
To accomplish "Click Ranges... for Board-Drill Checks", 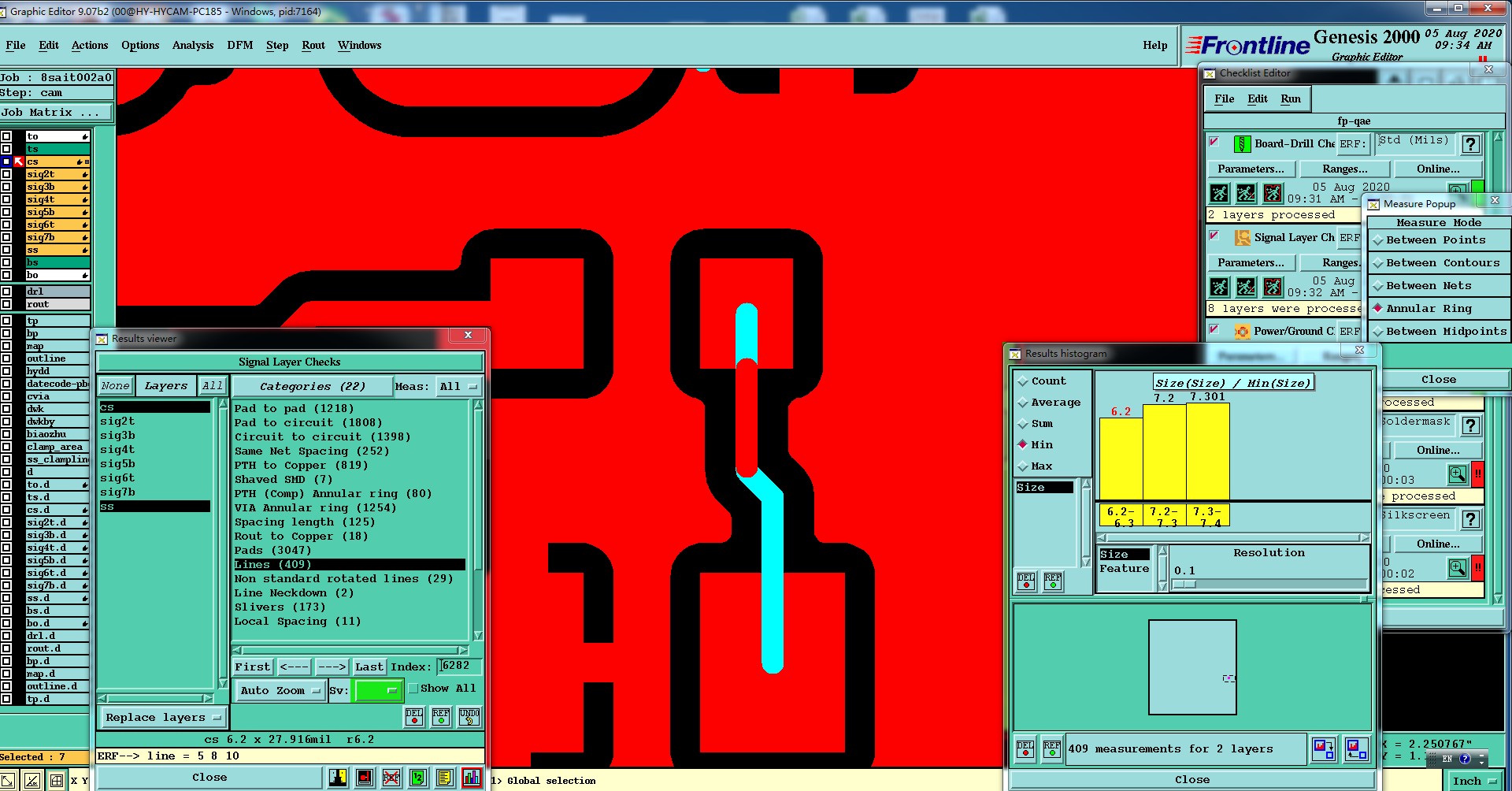I will (x=1345, y=169).
